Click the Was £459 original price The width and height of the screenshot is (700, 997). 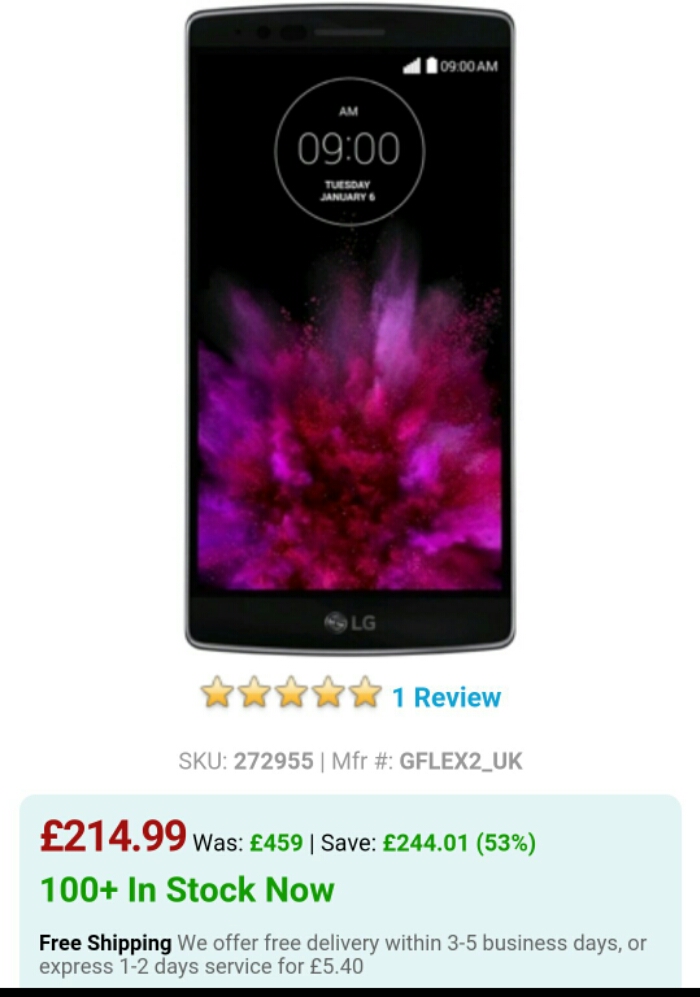point(248,843)
